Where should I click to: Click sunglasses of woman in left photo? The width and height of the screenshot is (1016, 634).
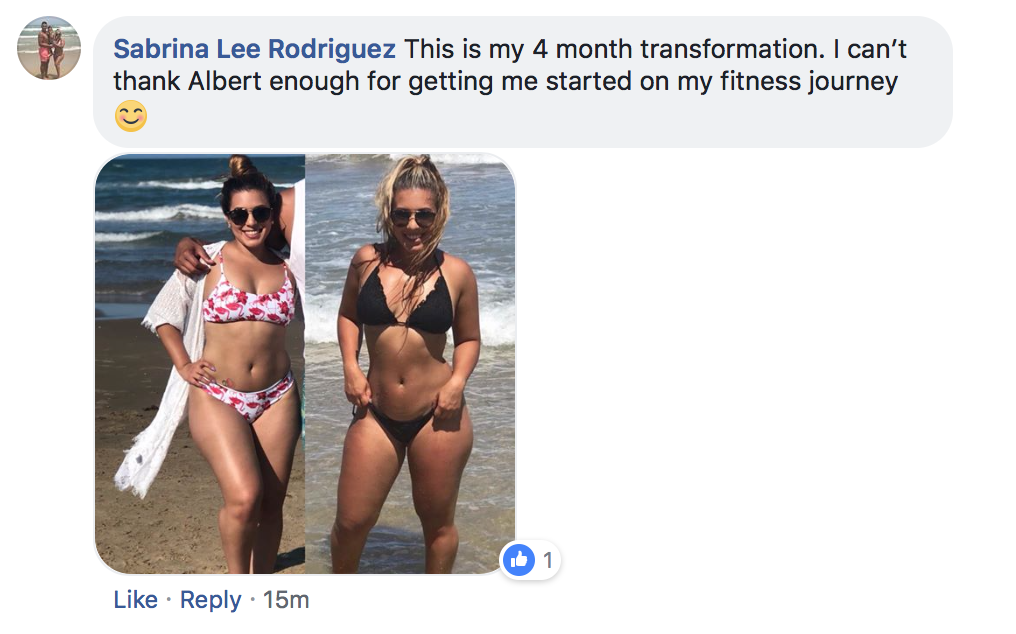coord(249,215)
